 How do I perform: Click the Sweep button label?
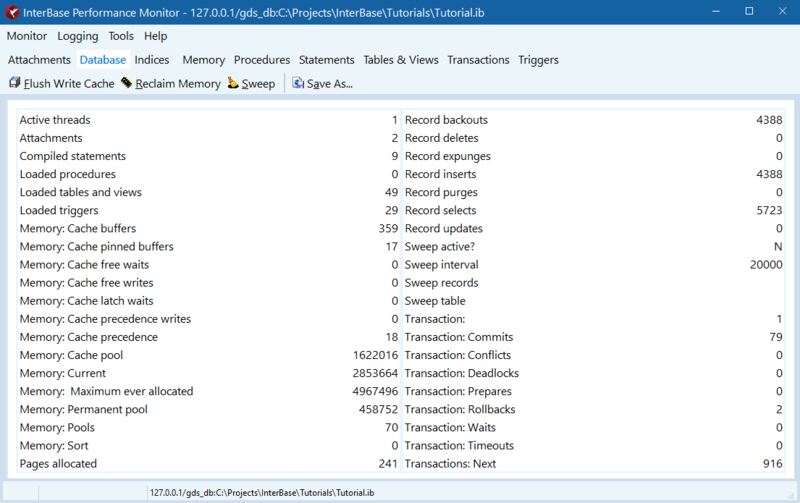(x=258, y=84)
